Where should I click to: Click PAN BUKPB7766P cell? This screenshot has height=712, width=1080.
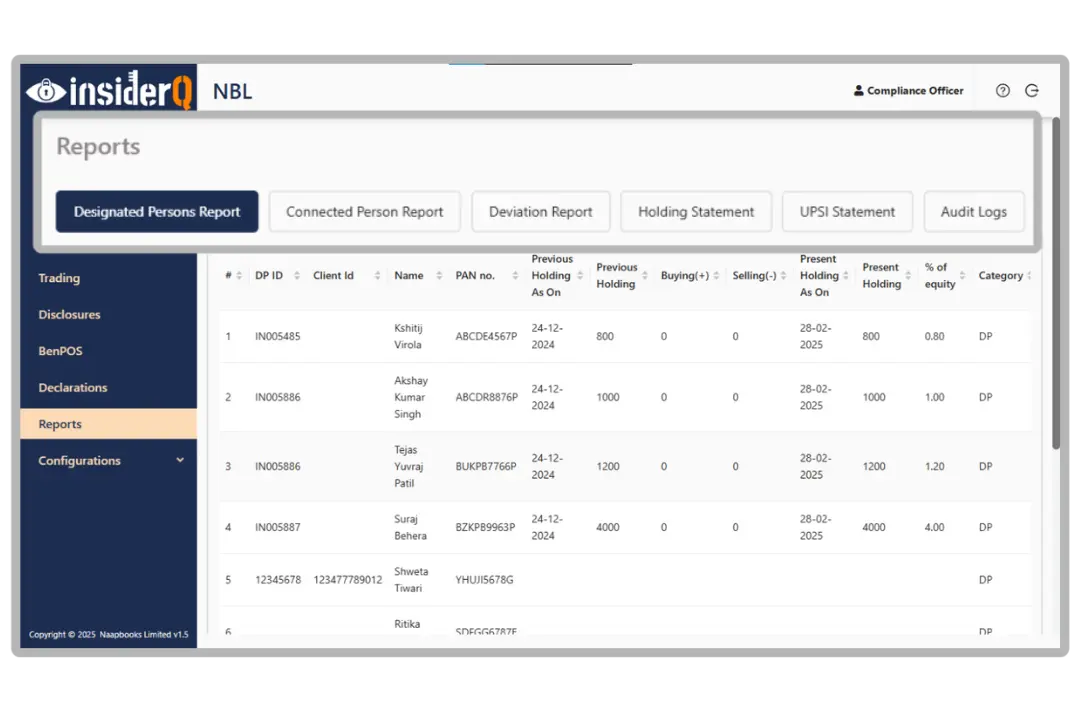(x=486, y=466)
